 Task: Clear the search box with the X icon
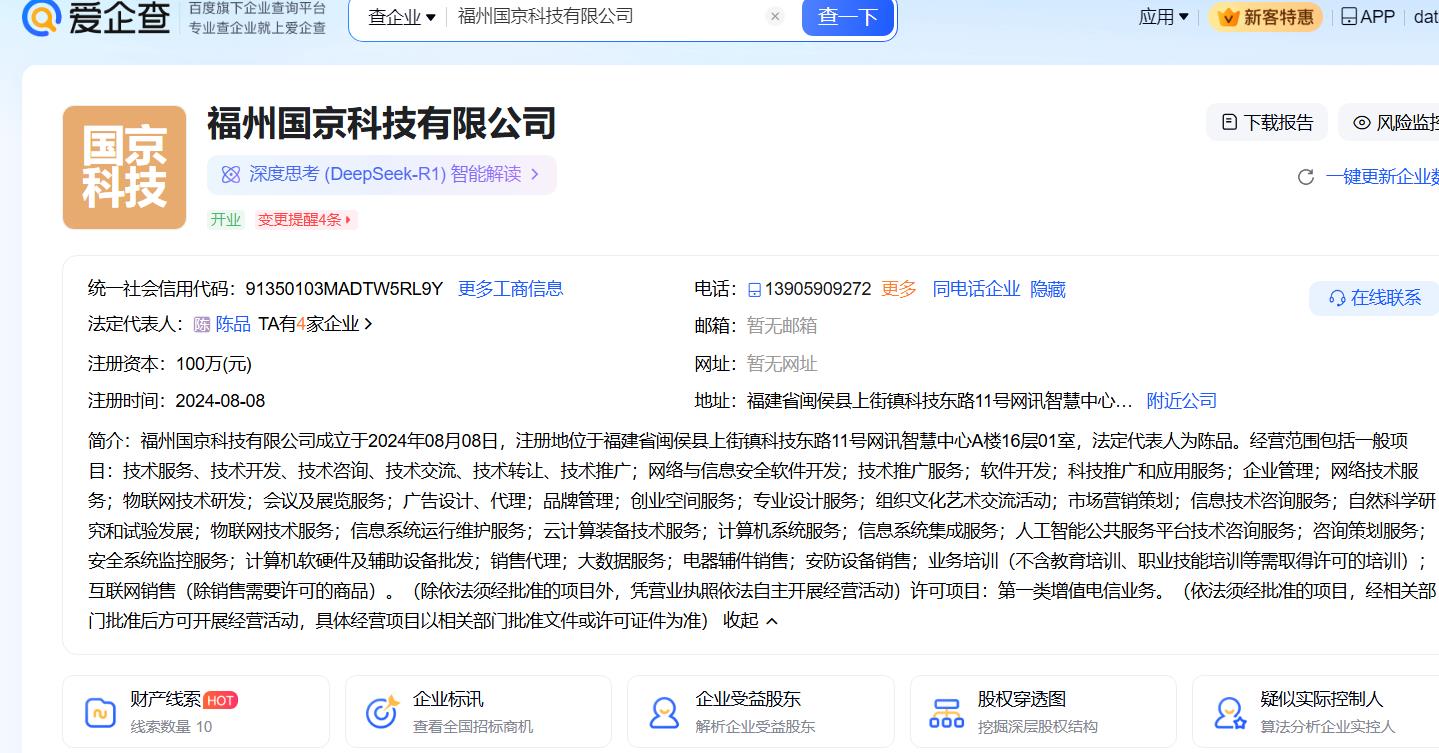click(x=775, y=17)
